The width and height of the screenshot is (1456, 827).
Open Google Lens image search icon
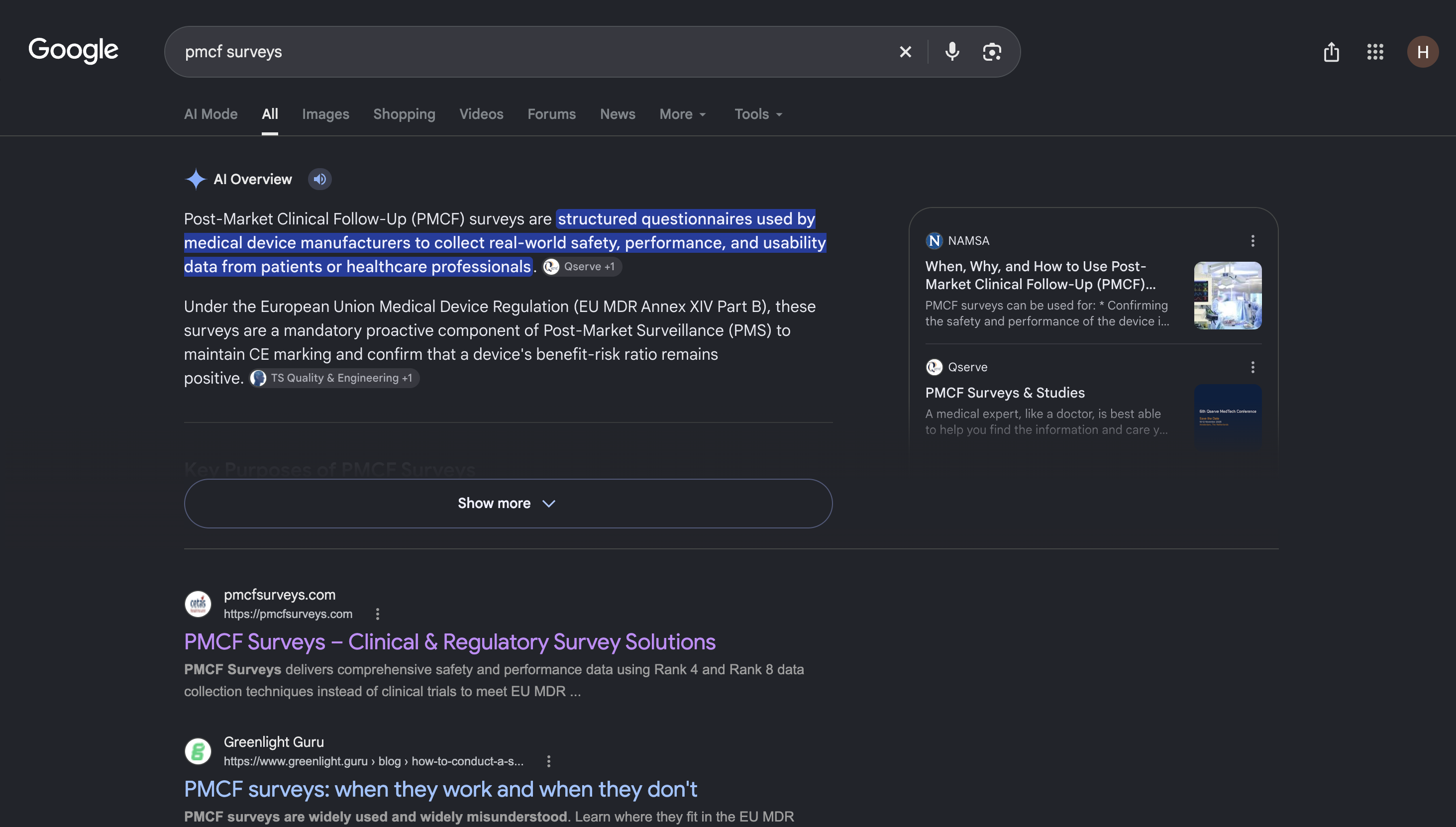click(x=992, y=52)
